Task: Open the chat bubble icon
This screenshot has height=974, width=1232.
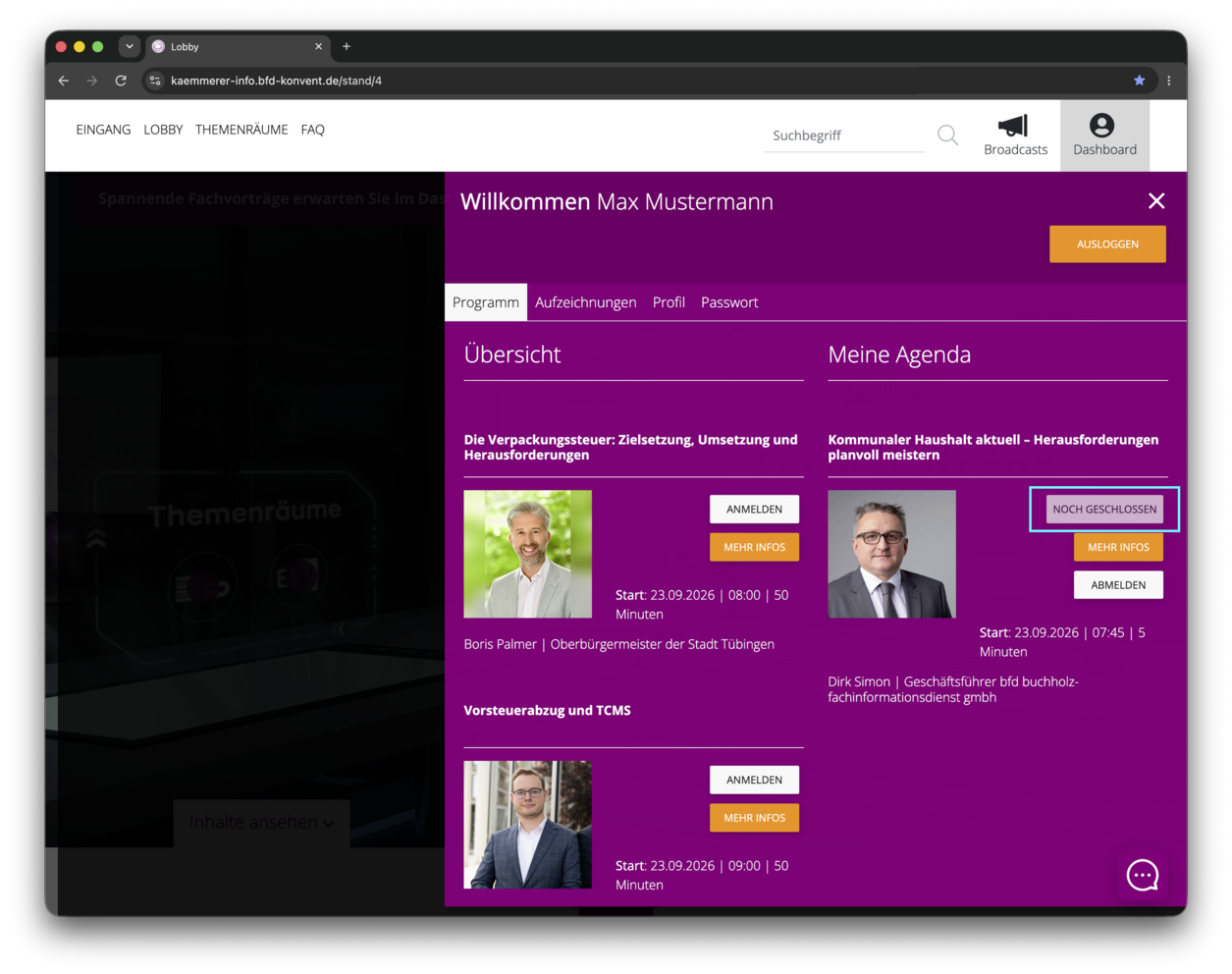Action: pos(1142,875)
